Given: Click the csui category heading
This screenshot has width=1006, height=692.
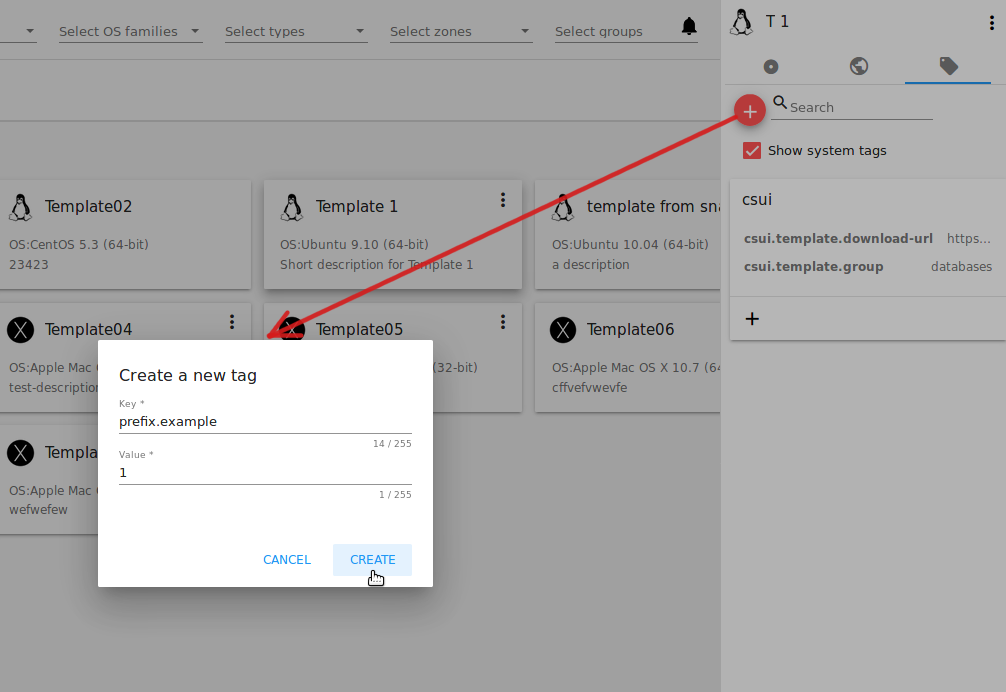Looking at the screenshot, I should pos(757,199).
